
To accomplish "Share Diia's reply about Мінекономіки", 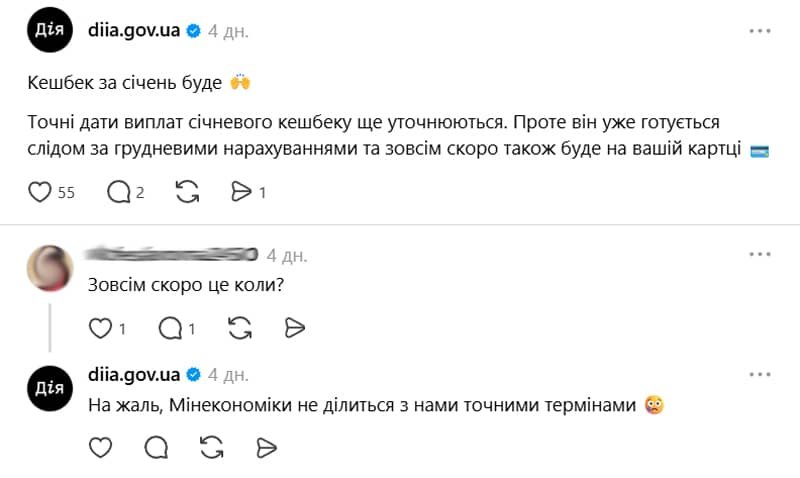I will click(265, 447).
